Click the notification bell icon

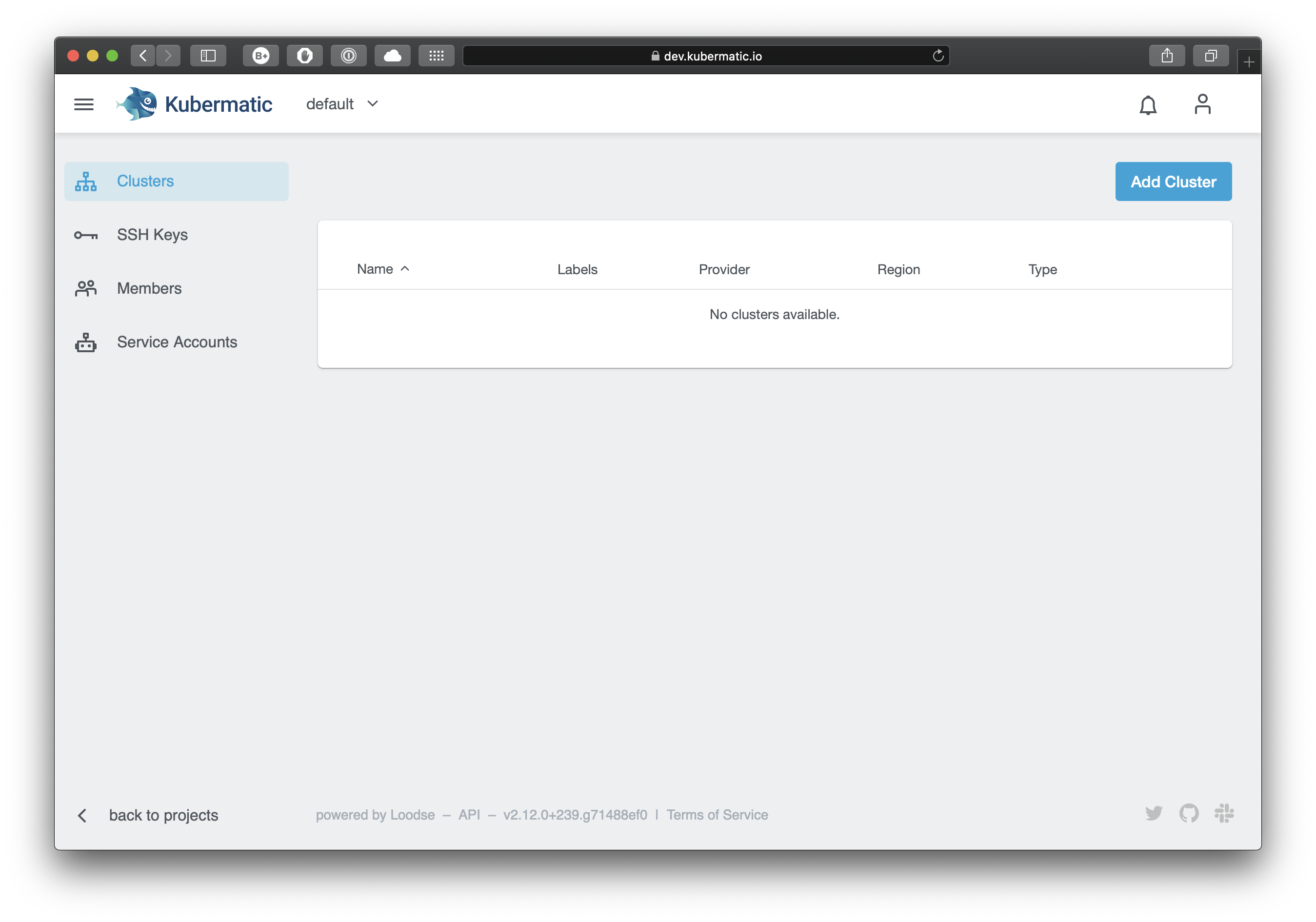(1148, 104)
